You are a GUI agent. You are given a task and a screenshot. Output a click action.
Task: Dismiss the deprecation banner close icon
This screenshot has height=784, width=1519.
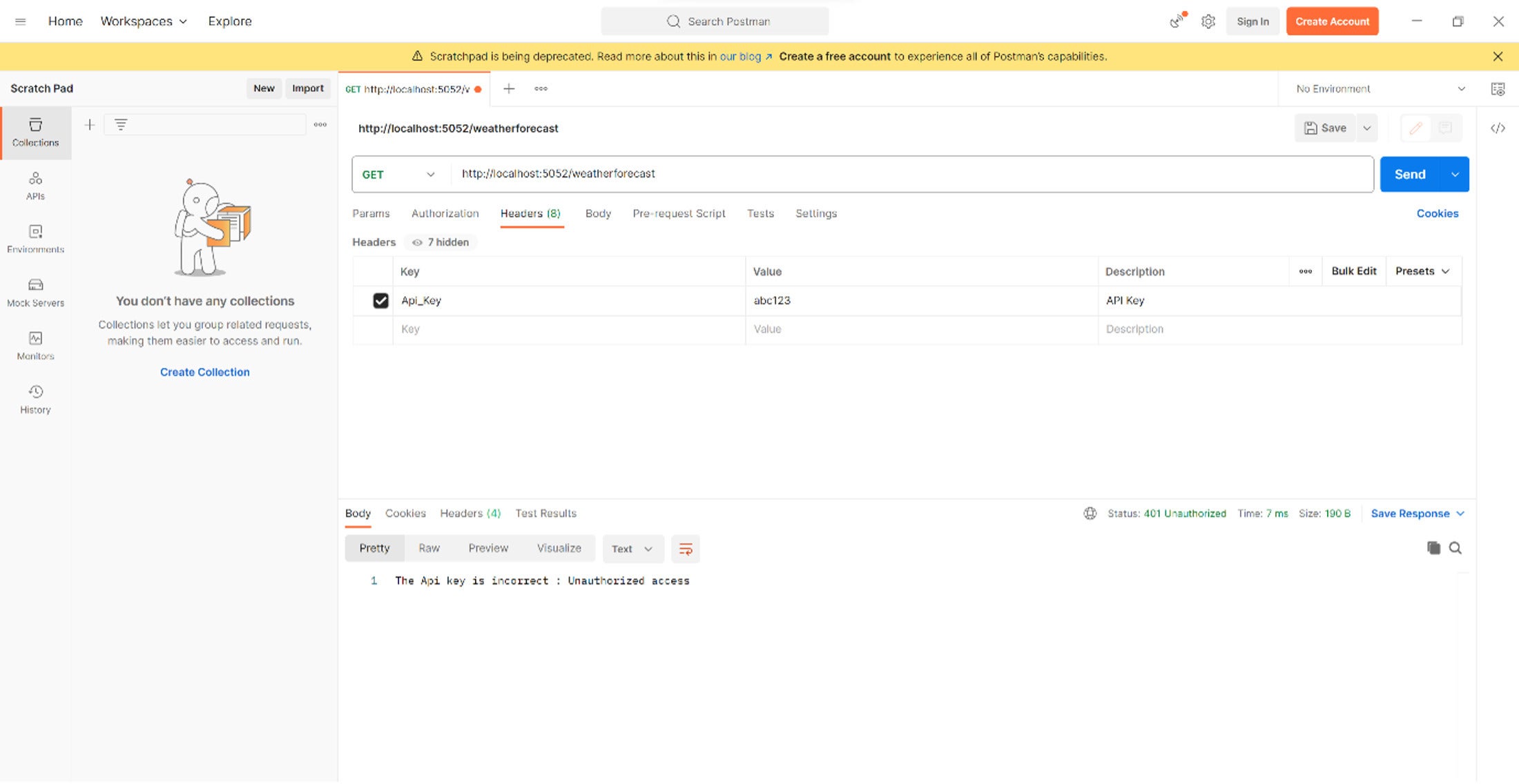[1498, 57]
